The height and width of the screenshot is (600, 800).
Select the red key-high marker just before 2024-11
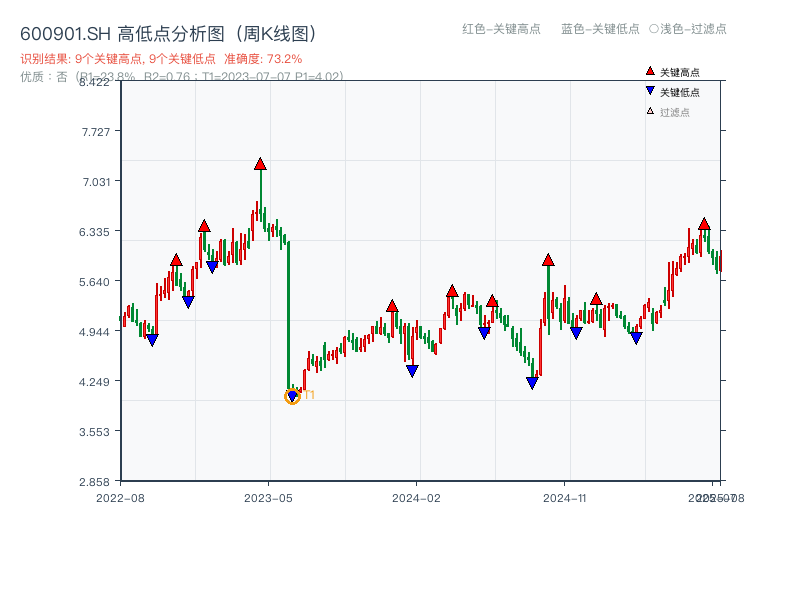(548, 260)
